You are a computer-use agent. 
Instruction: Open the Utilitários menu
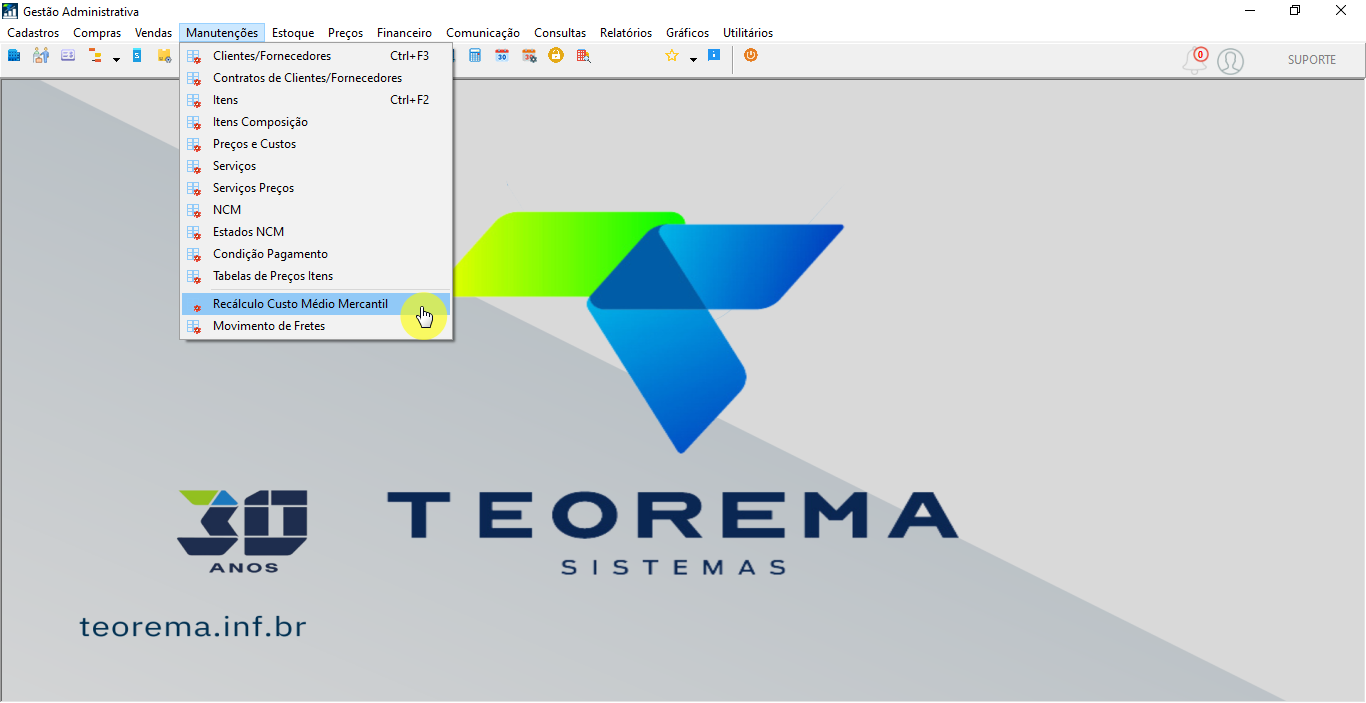point(748,33)
